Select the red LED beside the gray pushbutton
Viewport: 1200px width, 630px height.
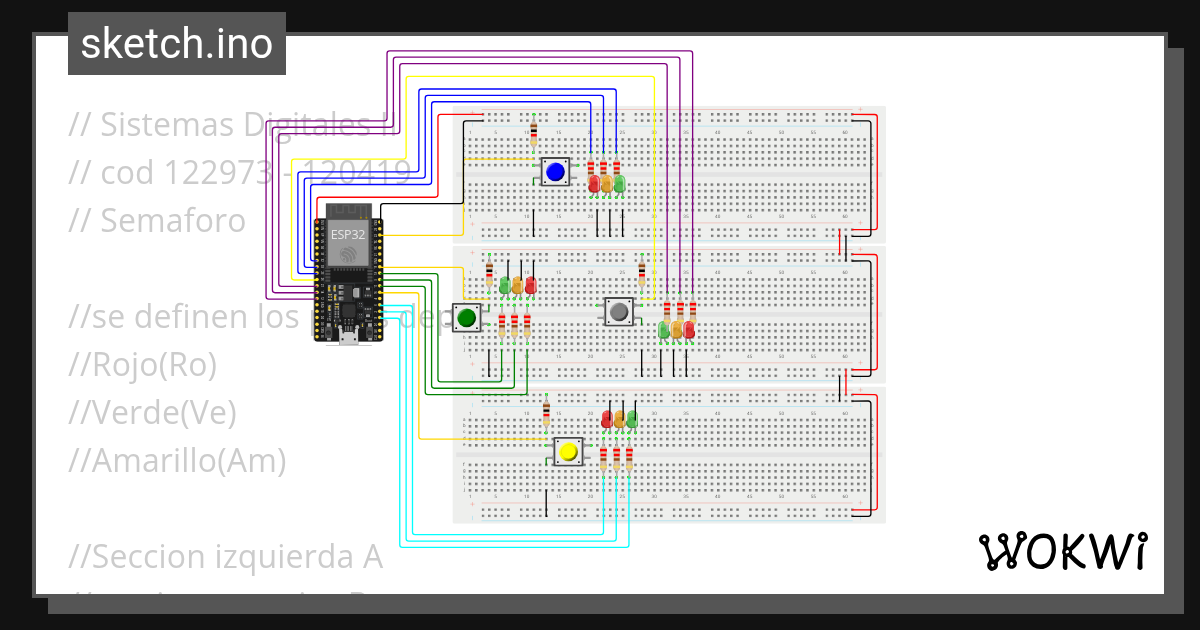689,330
